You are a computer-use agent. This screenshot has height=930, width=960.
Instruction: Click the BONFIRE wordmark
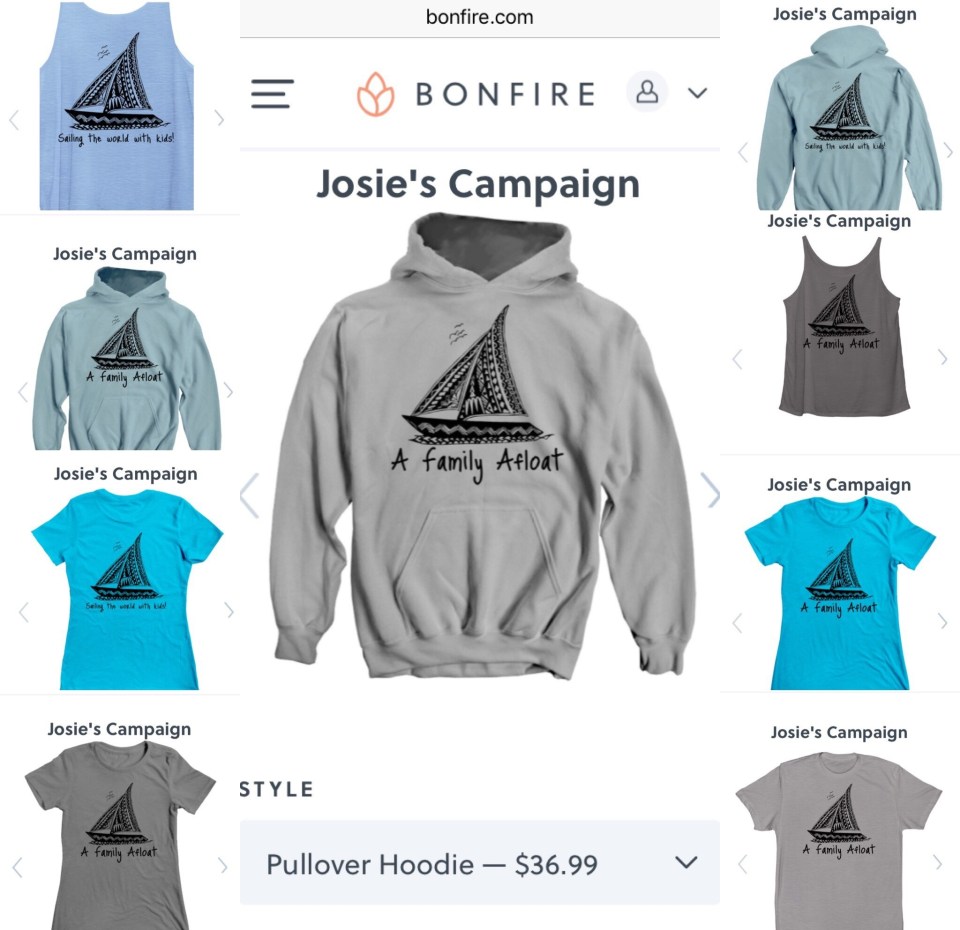tap(505, 94)
